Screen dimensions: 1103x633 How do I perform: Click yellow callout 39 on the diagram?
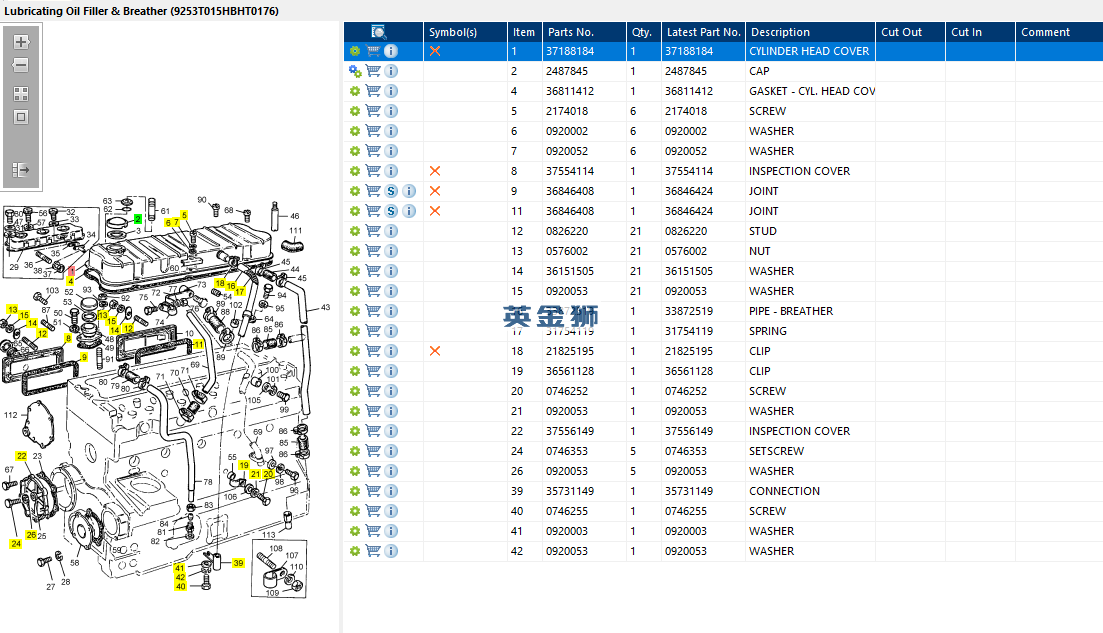point(238,563)
